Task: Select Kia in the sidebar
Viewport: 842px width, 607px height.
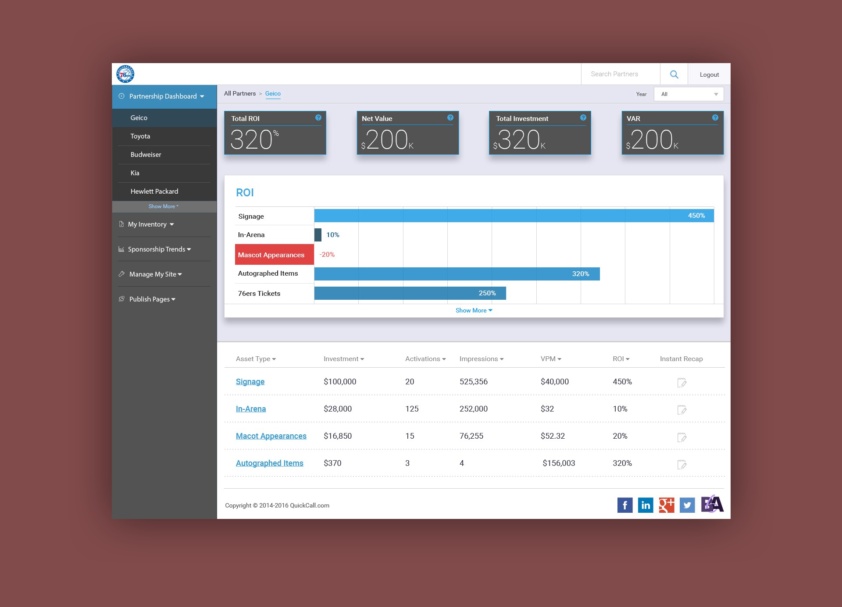Action: (x=164, y=173)
